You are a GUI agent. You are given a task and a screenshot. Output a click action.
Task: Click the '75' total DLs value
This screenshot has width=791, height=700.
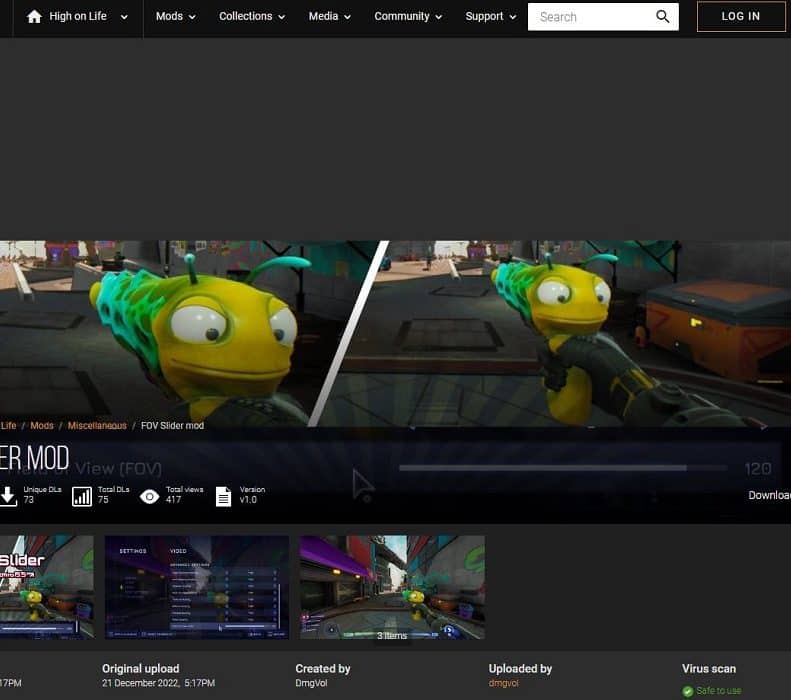coord(103,500)
